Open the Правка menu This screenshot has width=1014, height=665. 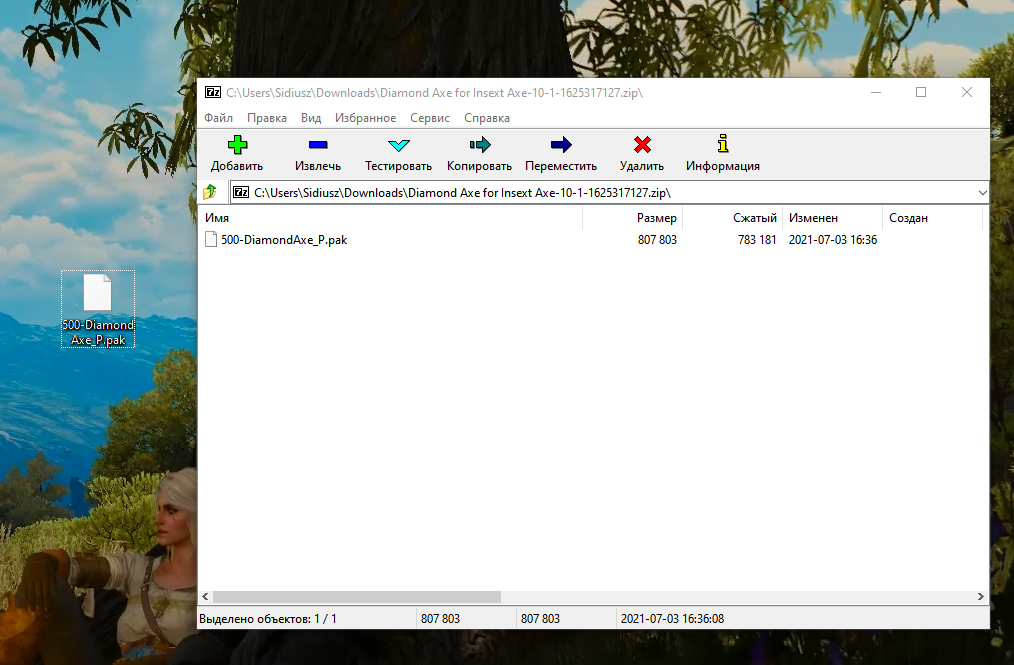tap(267, 118)
